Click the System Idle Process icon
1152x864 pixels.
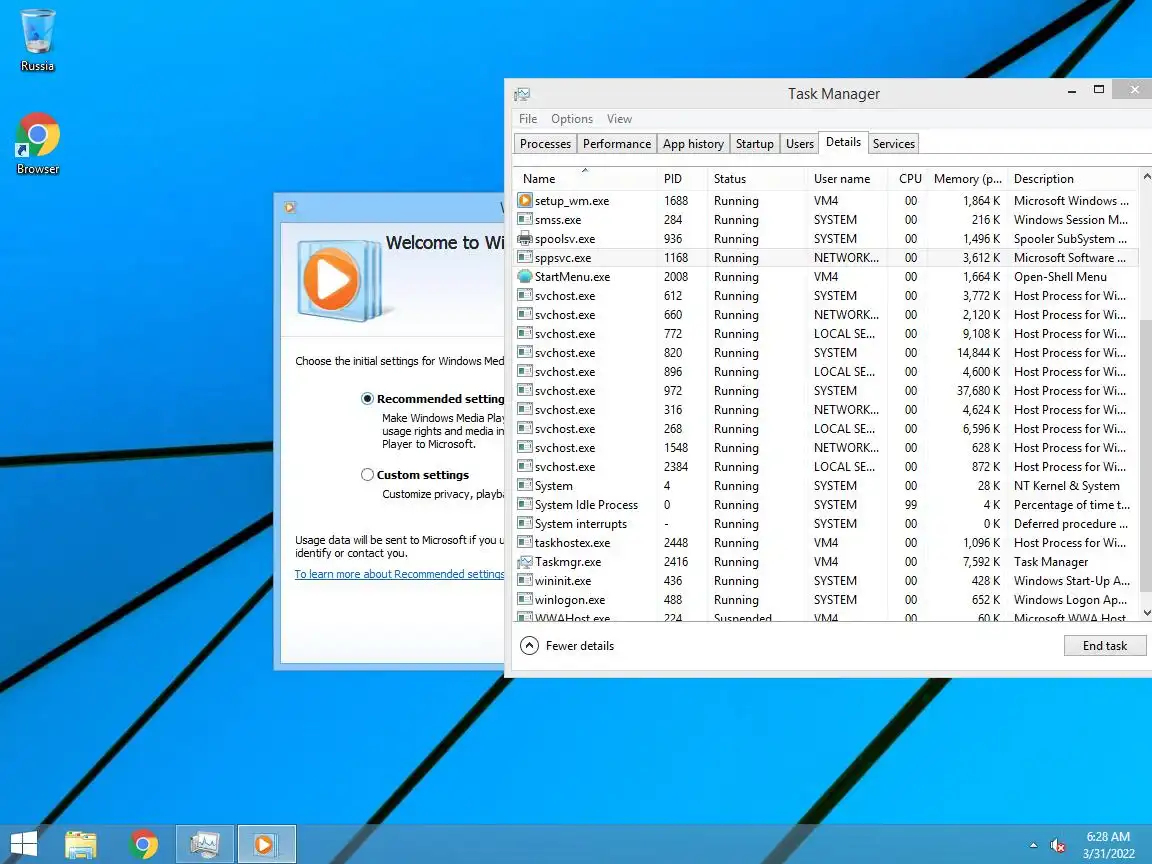coord(525,504)
